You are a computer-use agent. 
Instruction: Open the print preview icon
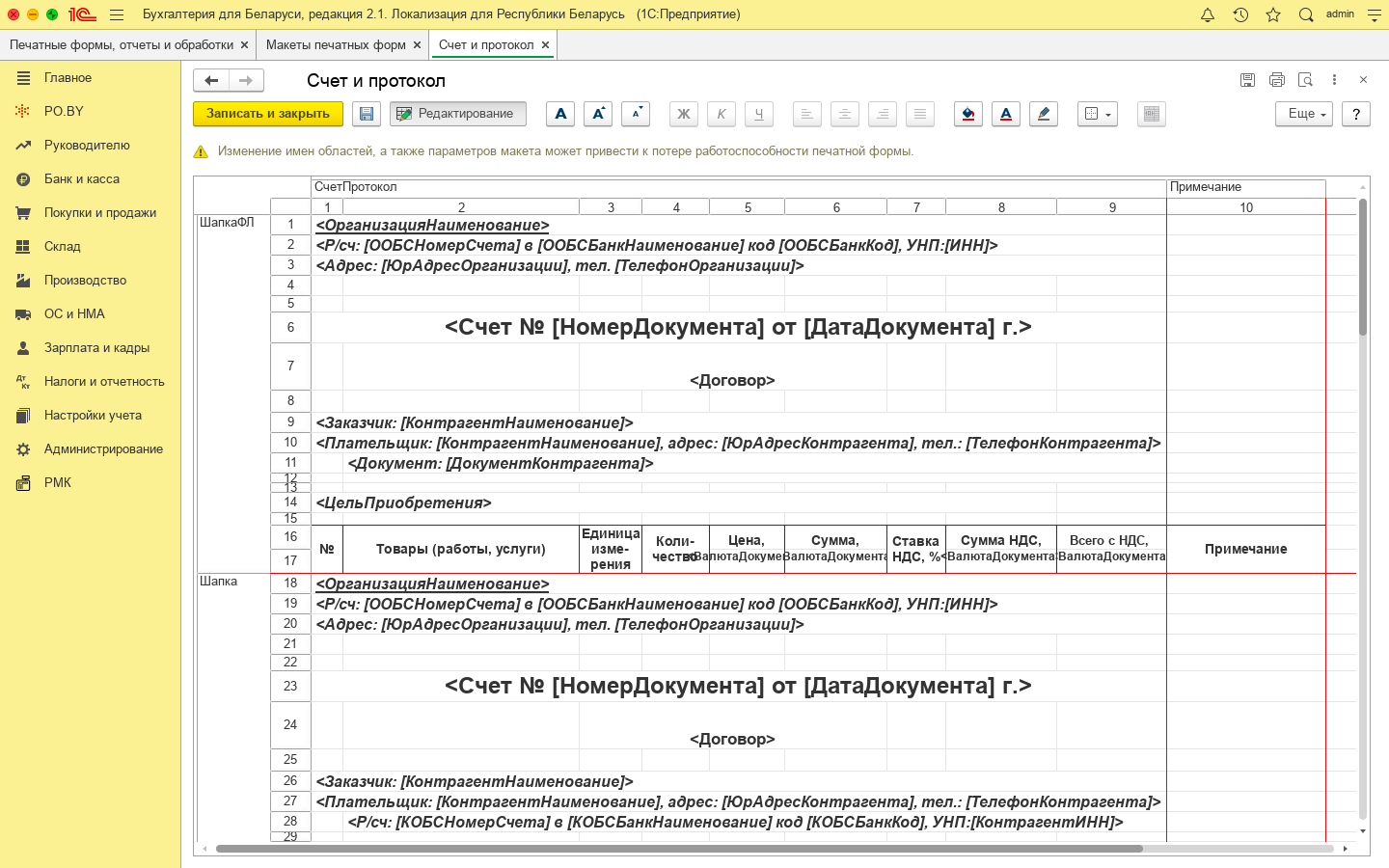1305,80
